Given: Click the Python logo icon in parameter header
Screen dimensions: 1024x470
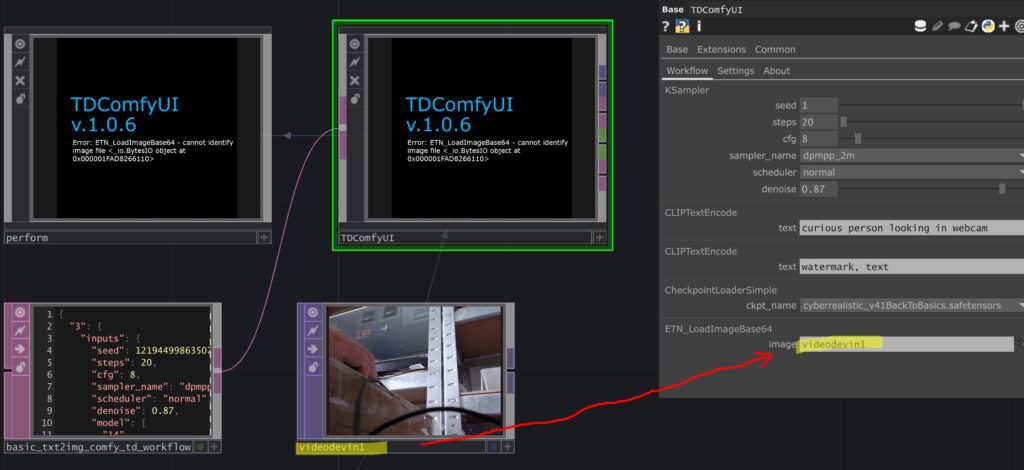Looking at the screenshot, I should [x=988, y=26].
